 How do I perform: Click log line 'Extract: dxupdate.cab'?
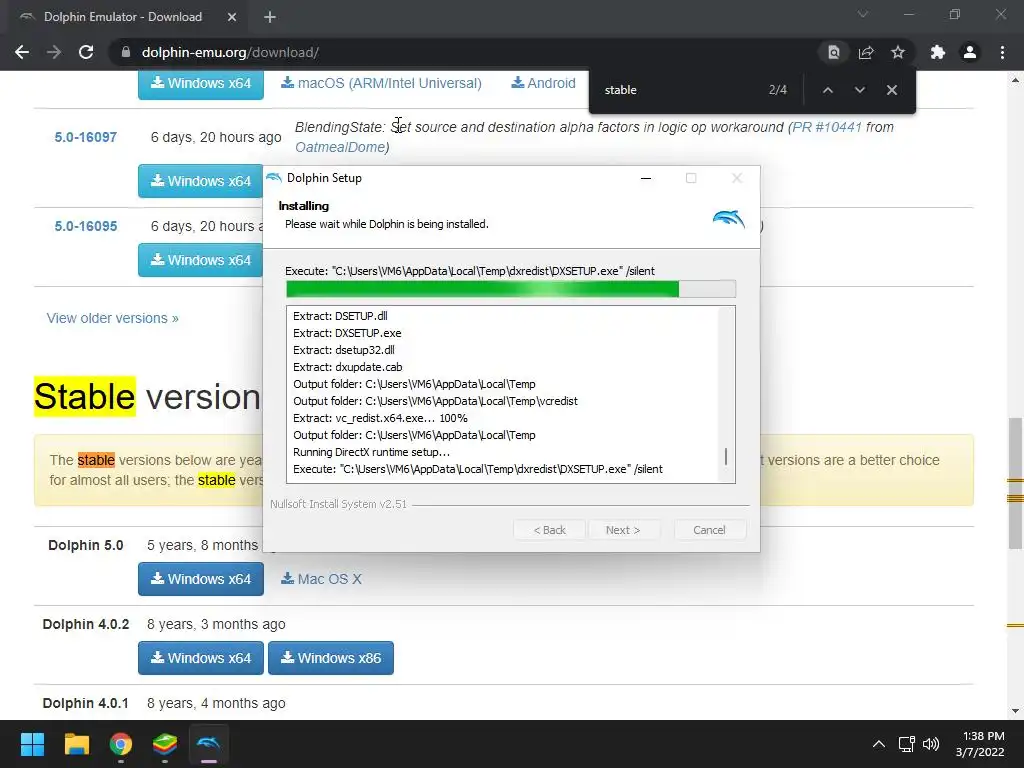coord(347,367)
